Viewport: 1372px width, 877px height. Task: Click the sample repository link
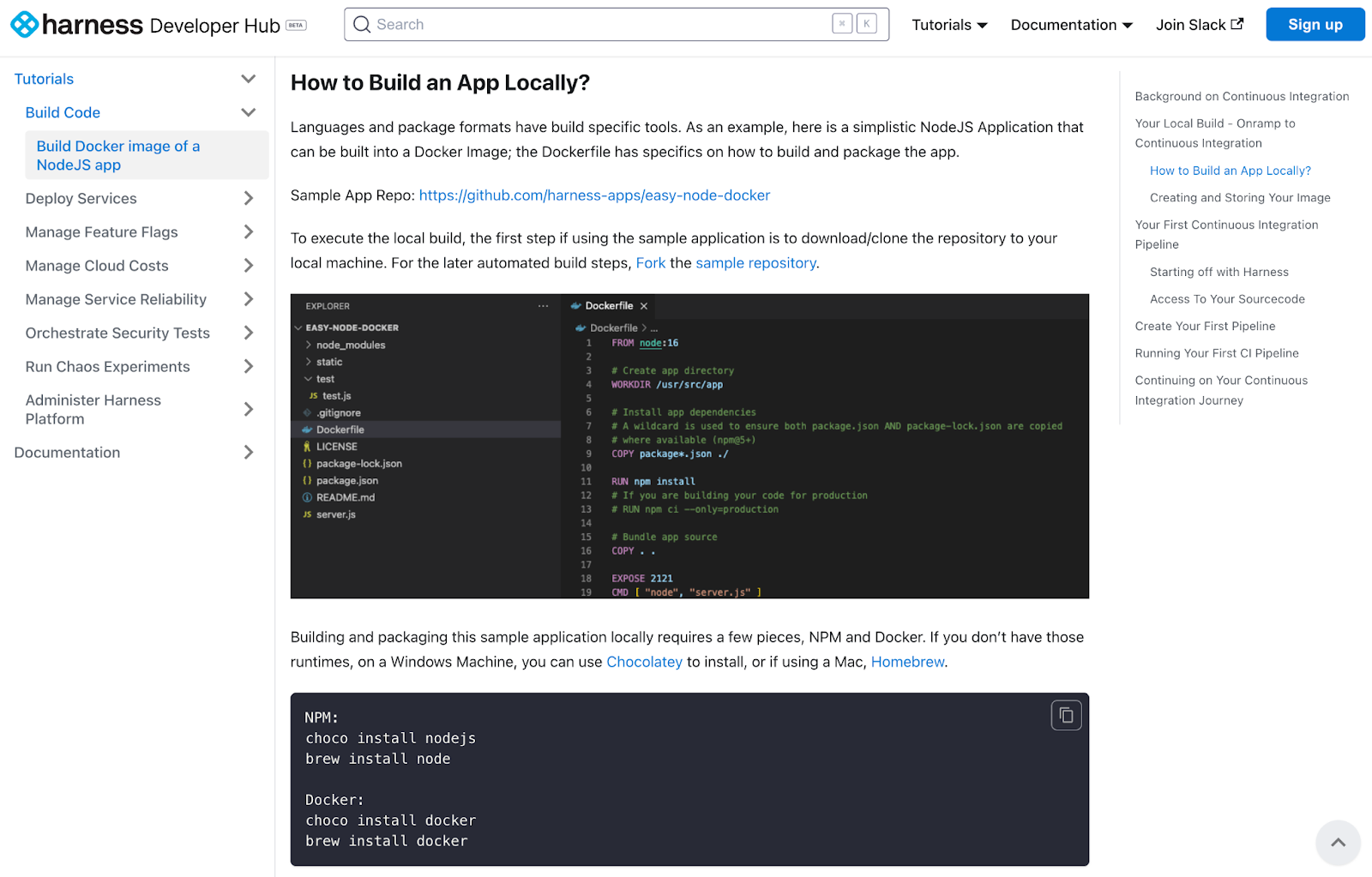point(755,263)
